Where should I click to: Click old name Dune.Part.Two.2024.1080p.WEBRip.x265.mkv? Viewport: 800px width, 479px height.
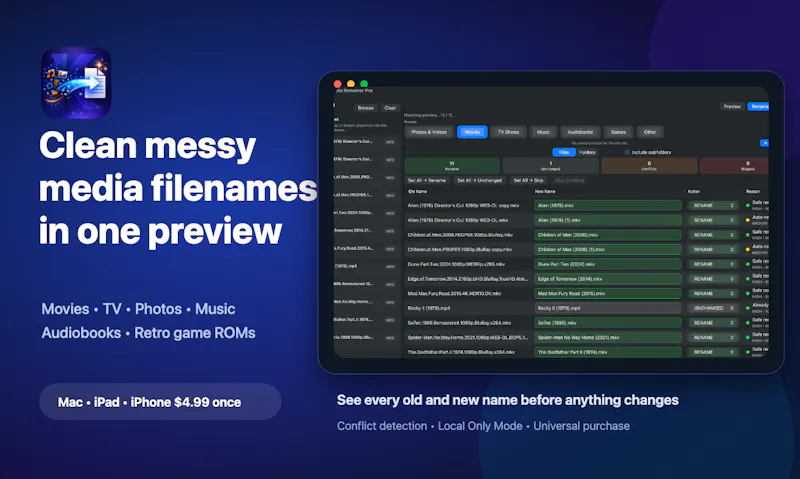coord(456,264)
